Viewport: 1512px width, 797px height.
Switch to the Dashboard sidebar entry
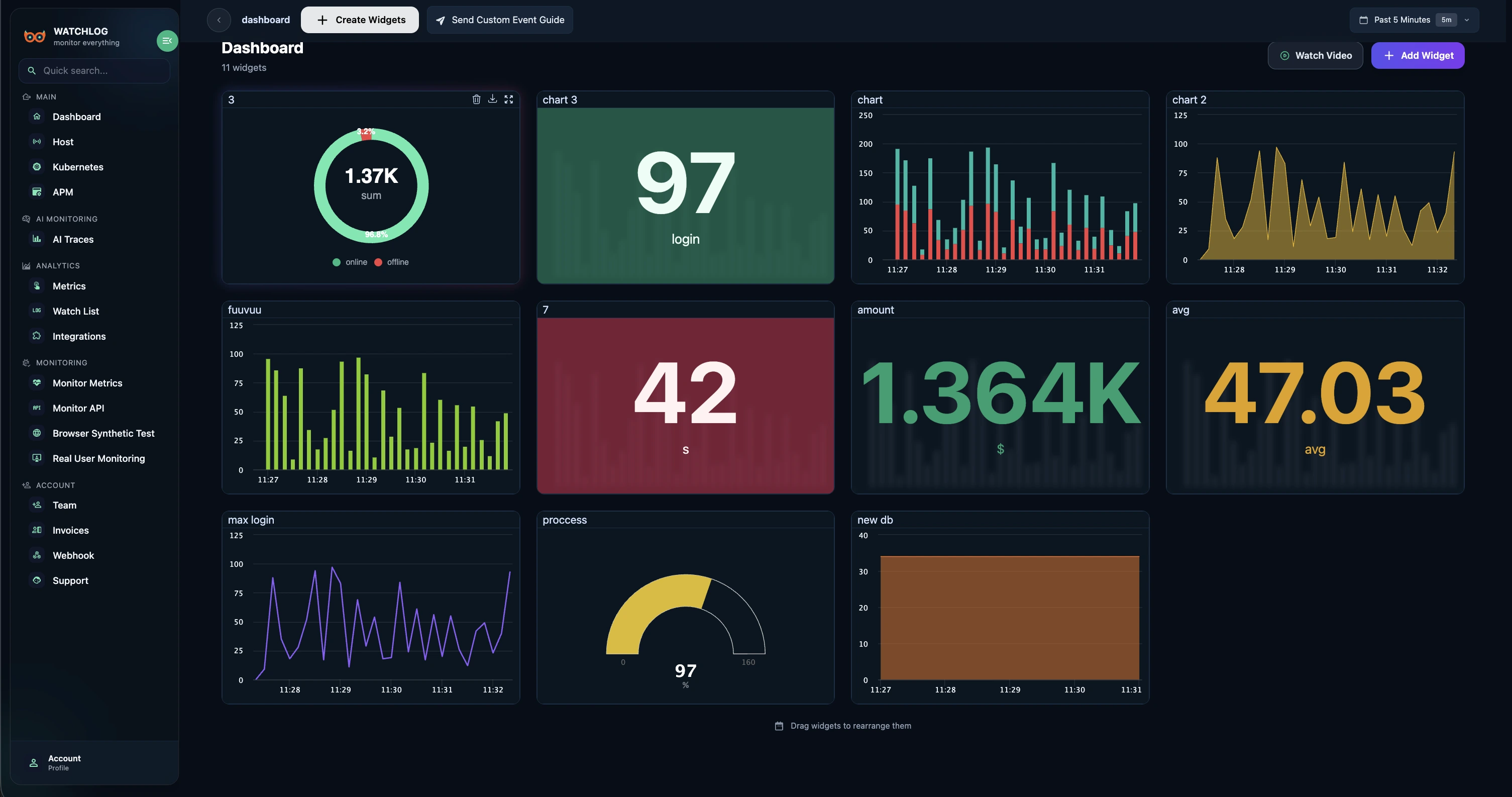[76, 116]
